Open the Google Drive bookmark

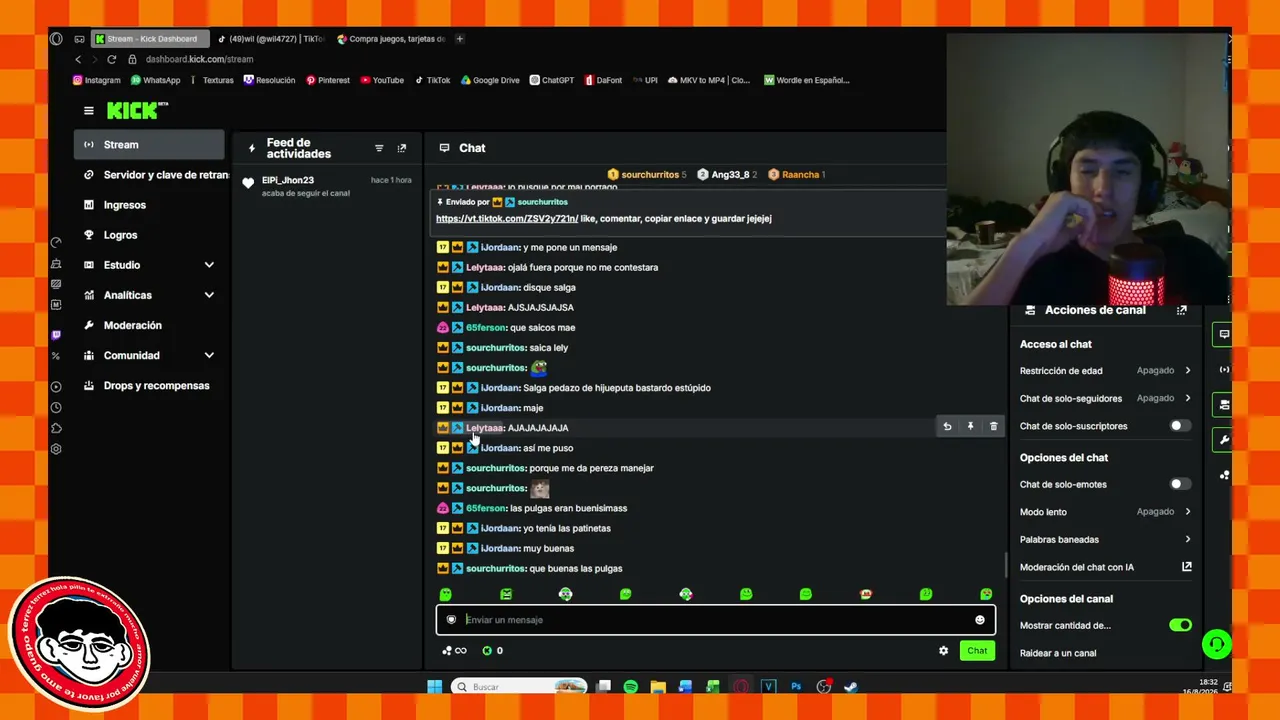[490, 80]
